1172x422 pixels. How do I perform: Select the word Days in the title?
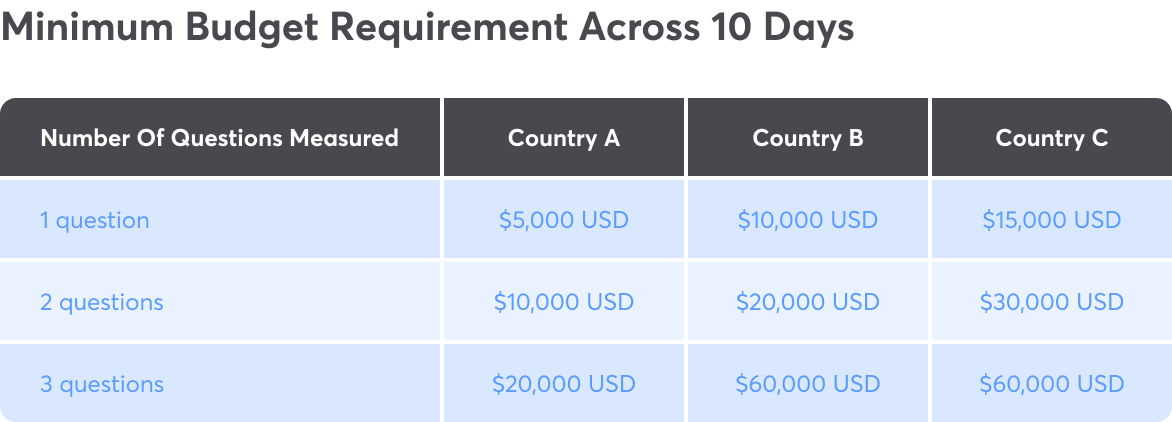[809, 30]
